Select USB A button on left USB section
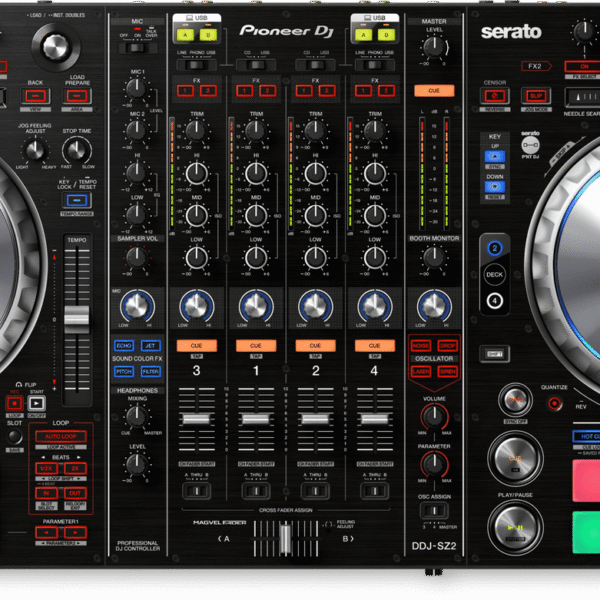This screenshot has width=600, height=600. pyautogui.click(x=186, y=33)
